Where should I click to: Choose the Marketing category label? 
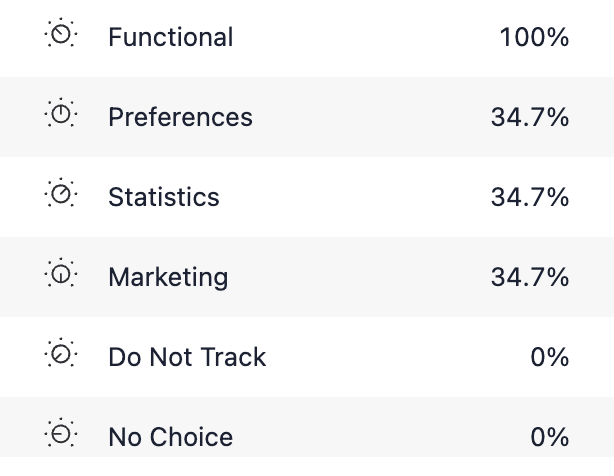(168, 277)
